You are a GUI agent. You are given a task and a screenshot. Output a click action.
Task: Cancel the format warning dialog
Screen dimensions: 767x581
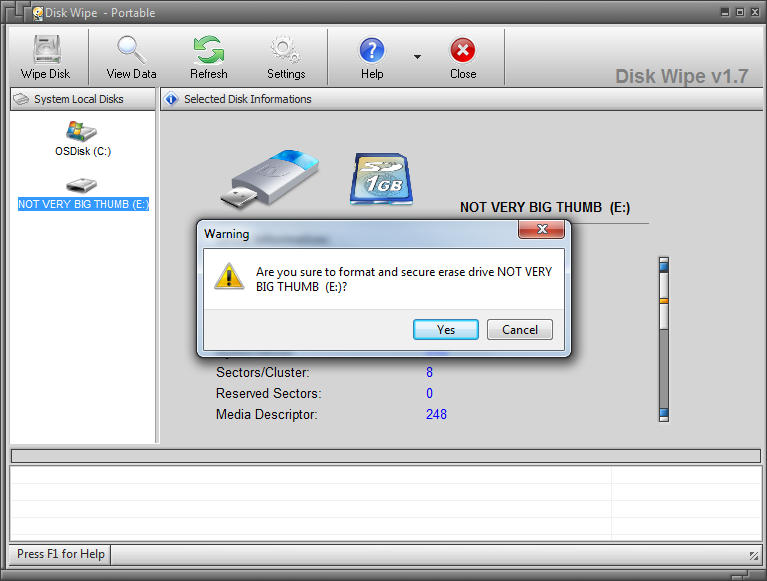tap(519, 330)
